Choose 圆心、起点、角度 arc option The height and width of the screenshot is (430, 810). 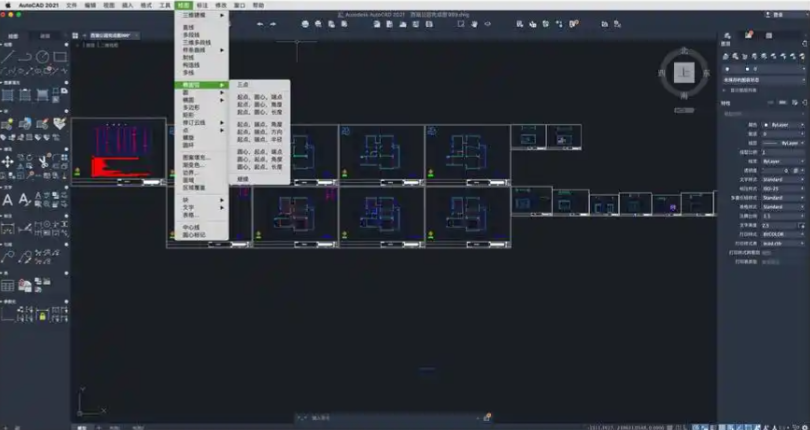coord(259,160)
